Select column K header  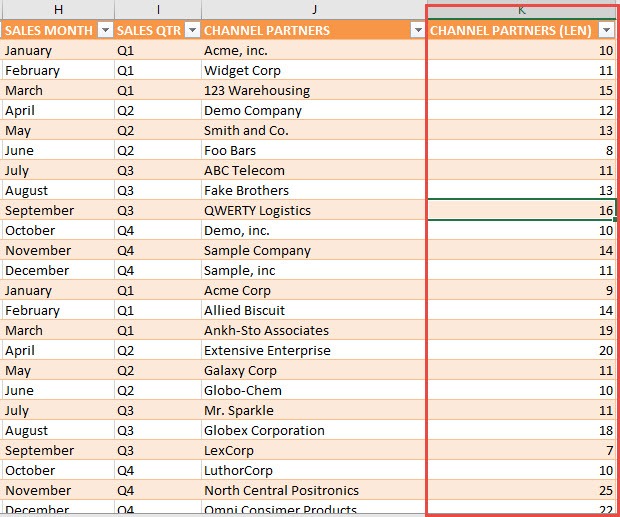(x=522, y=10)
